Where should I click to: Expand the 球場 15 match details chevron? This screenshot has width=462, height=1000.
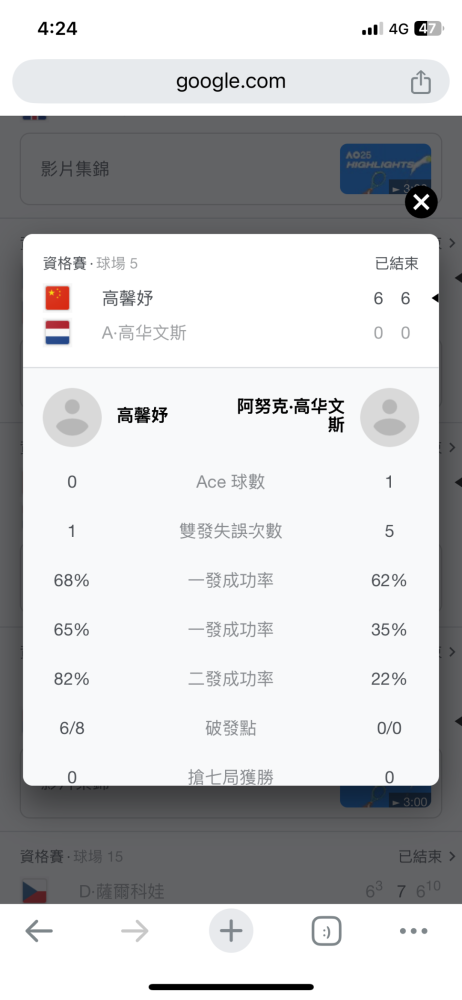452,856
